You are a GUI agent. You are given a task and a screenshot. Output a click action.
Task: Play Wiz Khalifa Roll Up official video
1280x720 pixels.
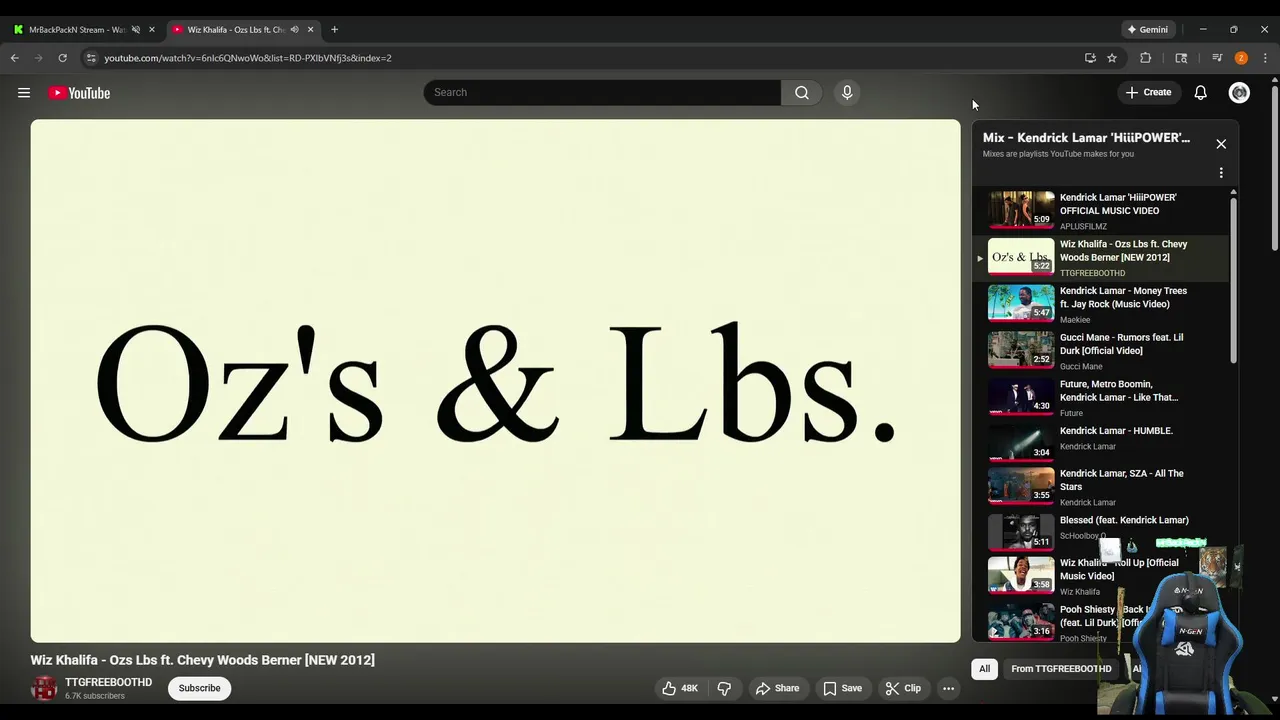[x=1102, y=576]
